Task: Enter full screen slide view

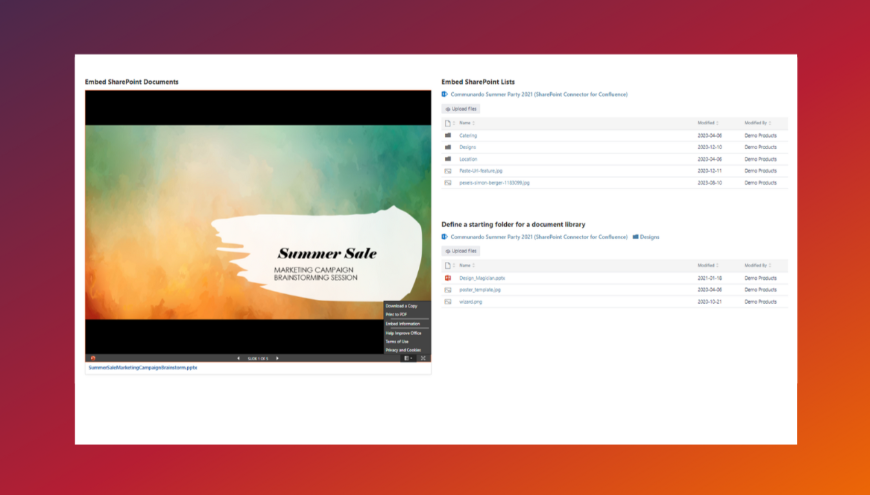Action: [x=423, y=358]
